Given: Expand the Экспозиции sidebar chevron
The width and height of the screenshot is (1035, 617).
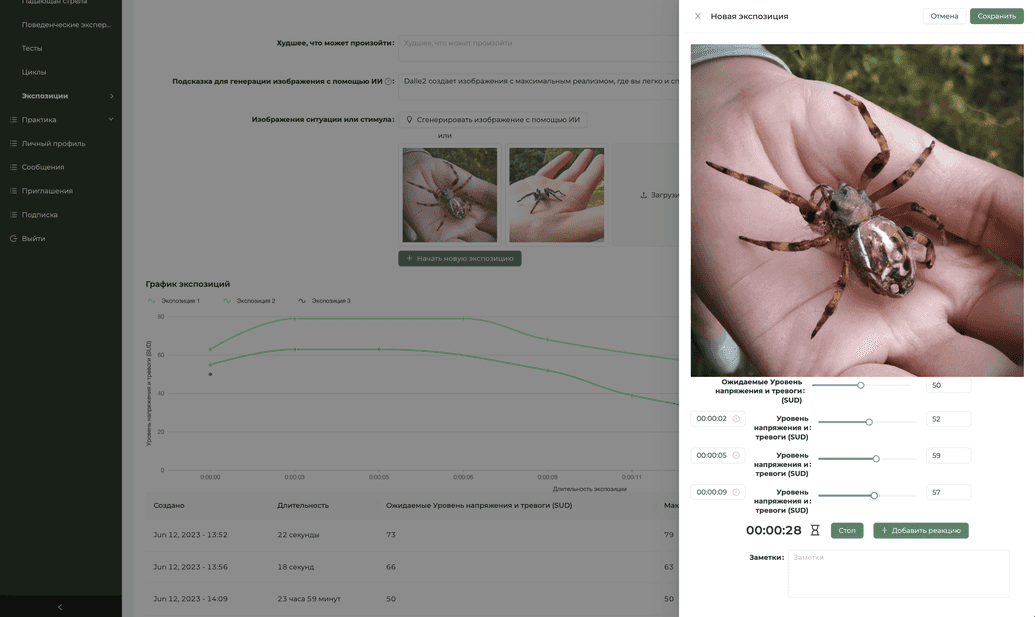Looking at the screenshot, I should [x=112, y=96].
